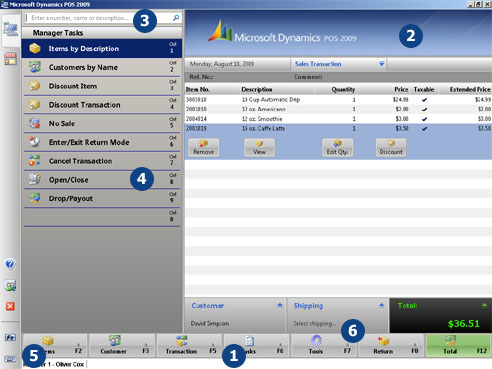Screen dimensions: 492x369
Task: Expand the Total panel arrow
Action: 484,305
